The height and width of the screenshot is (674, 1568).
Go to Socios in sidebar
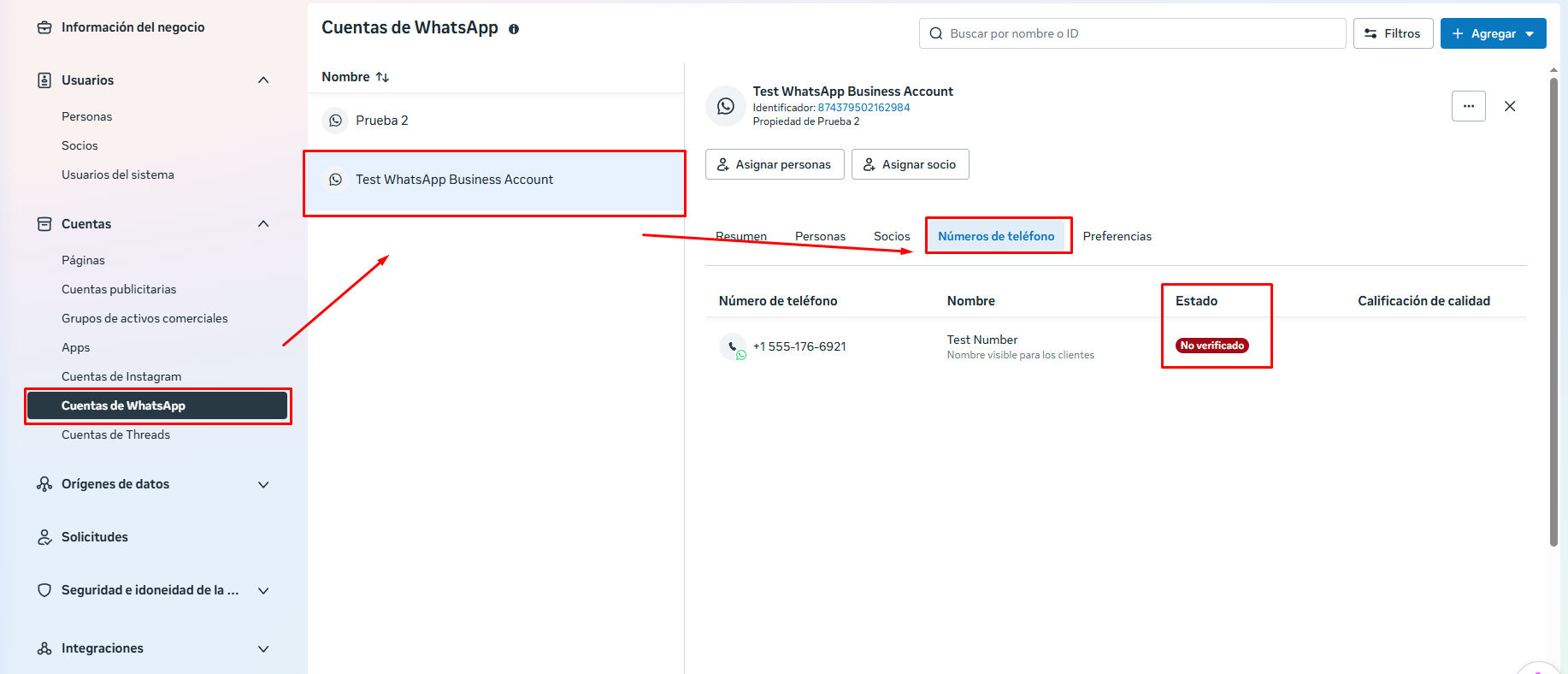(80, 145)
